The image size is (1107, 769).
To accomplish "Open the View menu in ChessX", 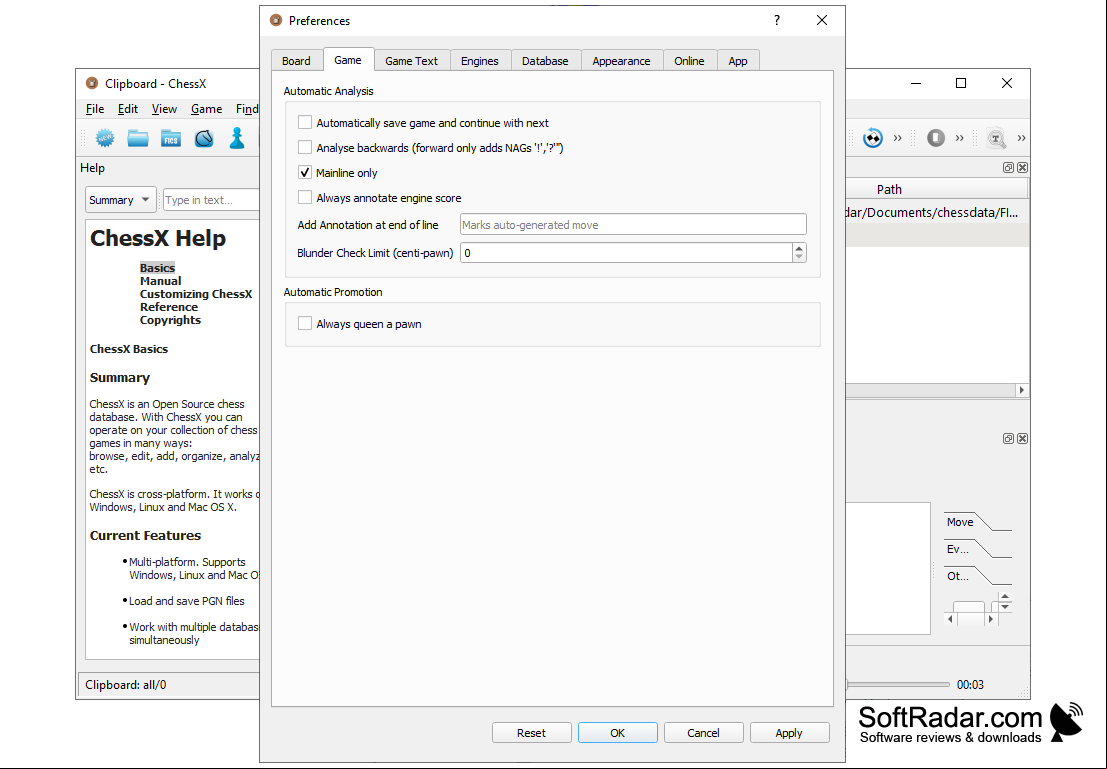I will (x=164, y=109).
